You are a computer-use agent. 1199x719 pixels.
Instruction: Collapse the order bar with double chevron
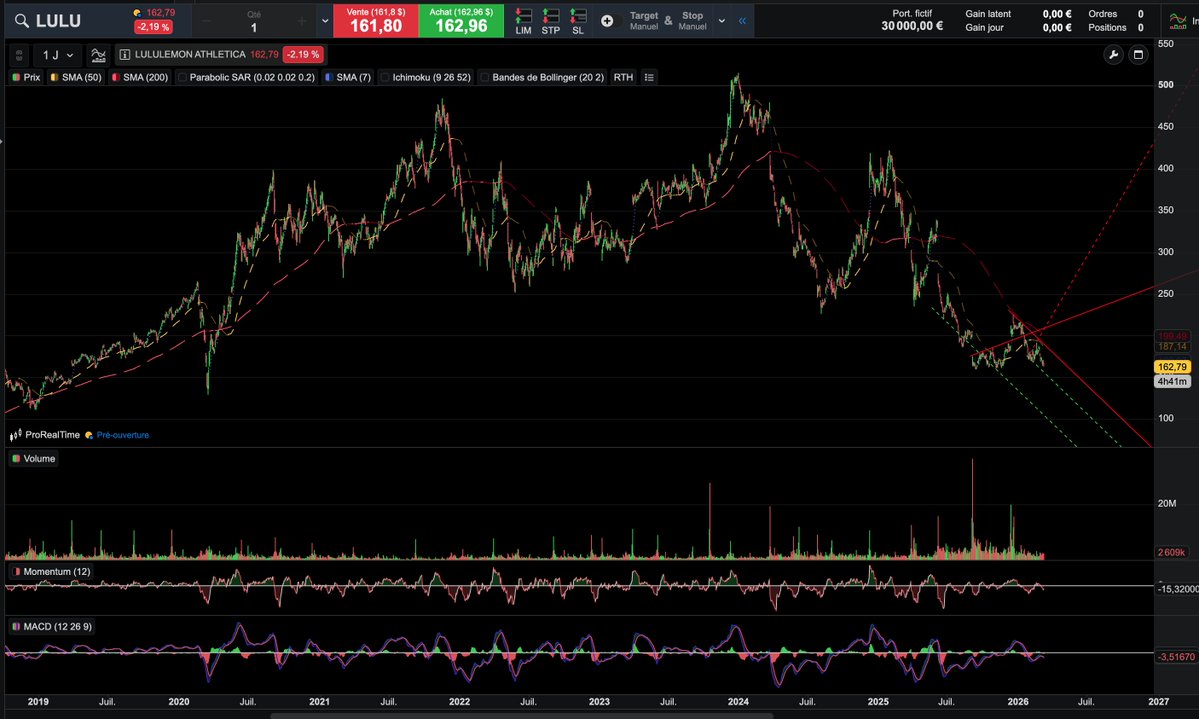pyautogui.click(x=742, y=21)
